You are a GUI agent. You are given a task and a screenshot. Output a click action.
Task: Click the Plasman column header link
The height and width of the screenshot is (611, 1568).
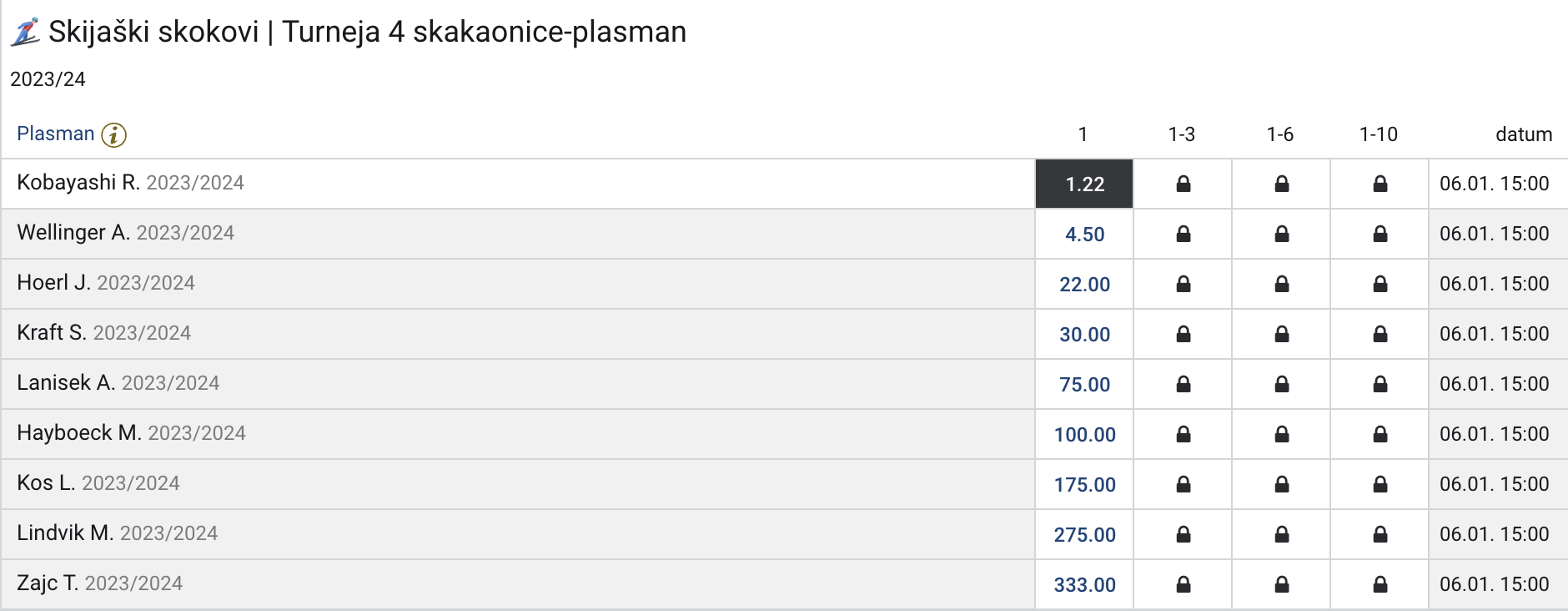click(x=56, y=134)
